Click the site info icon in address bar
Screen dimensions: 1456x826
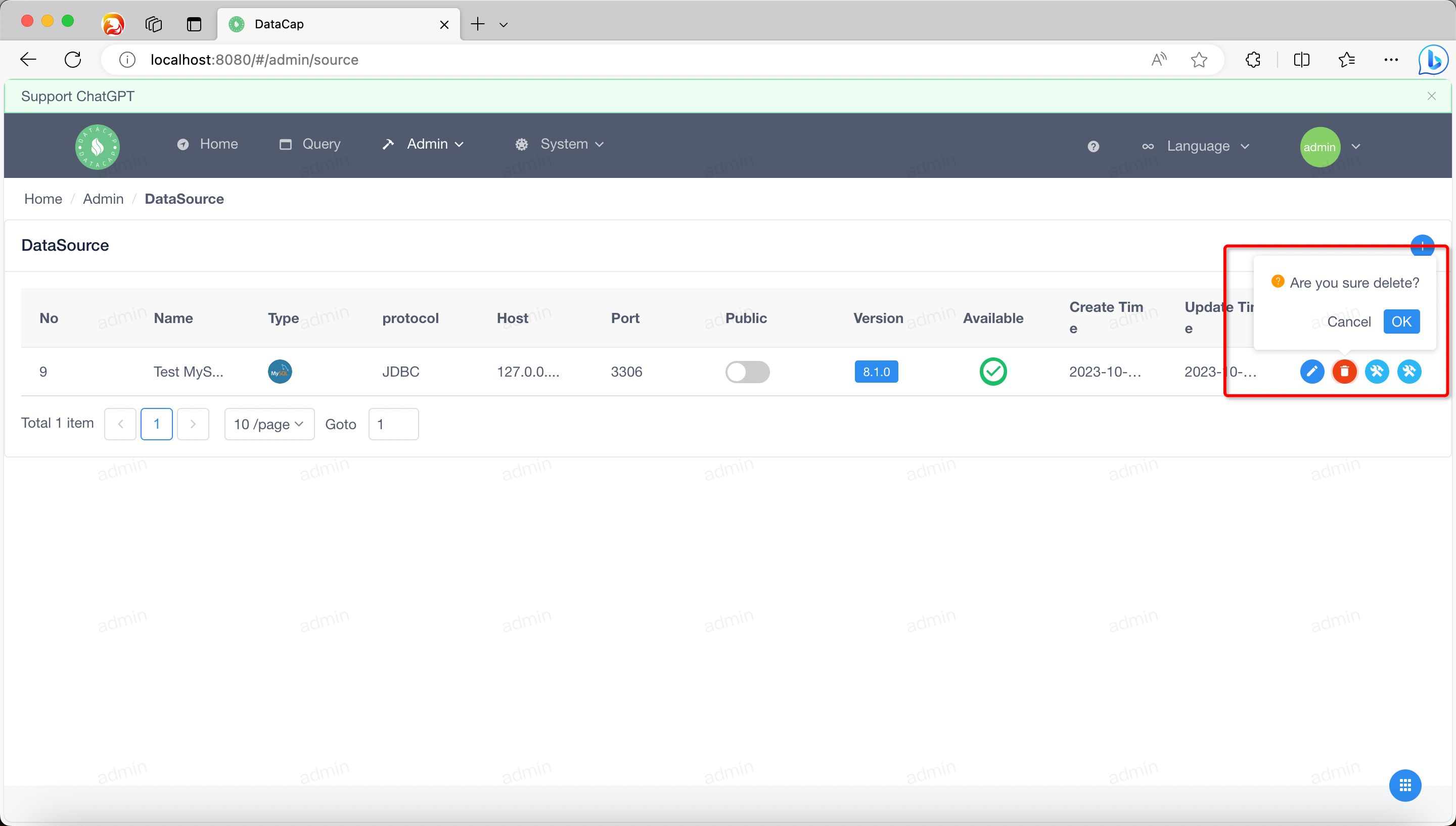coord(127,60)
